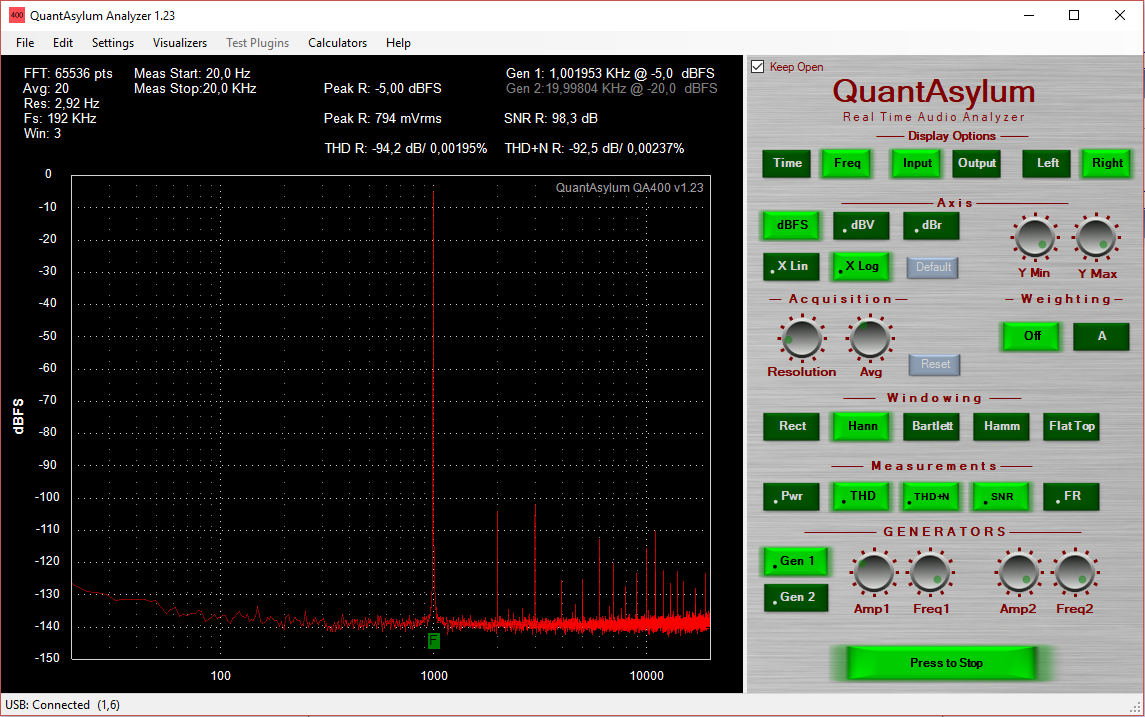Enable the Left channel display
The image size is (1145, 717).
(x=1048, y=164)
